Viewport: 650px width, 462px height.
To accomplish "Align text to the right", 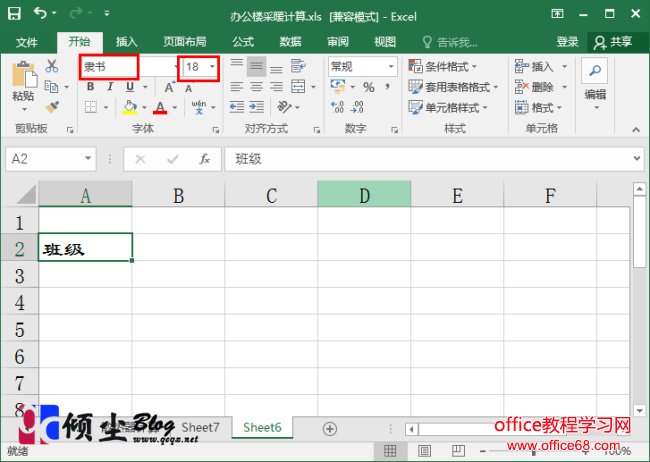I will 276,87.
